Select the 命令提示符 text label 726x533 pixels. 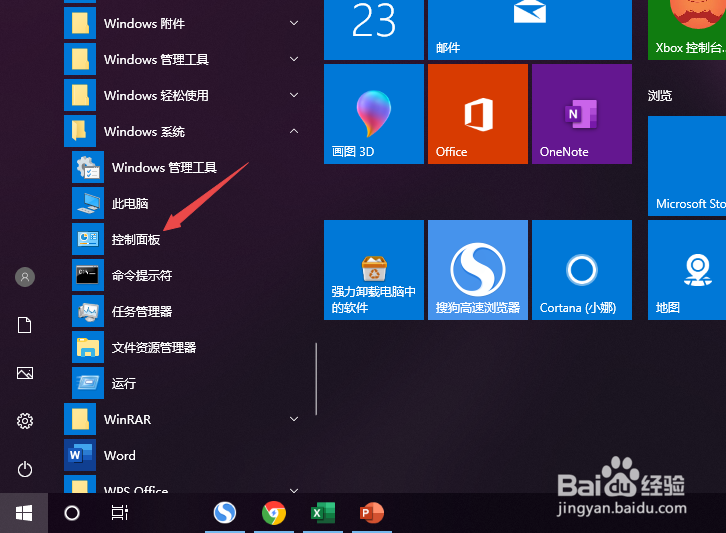142,276
